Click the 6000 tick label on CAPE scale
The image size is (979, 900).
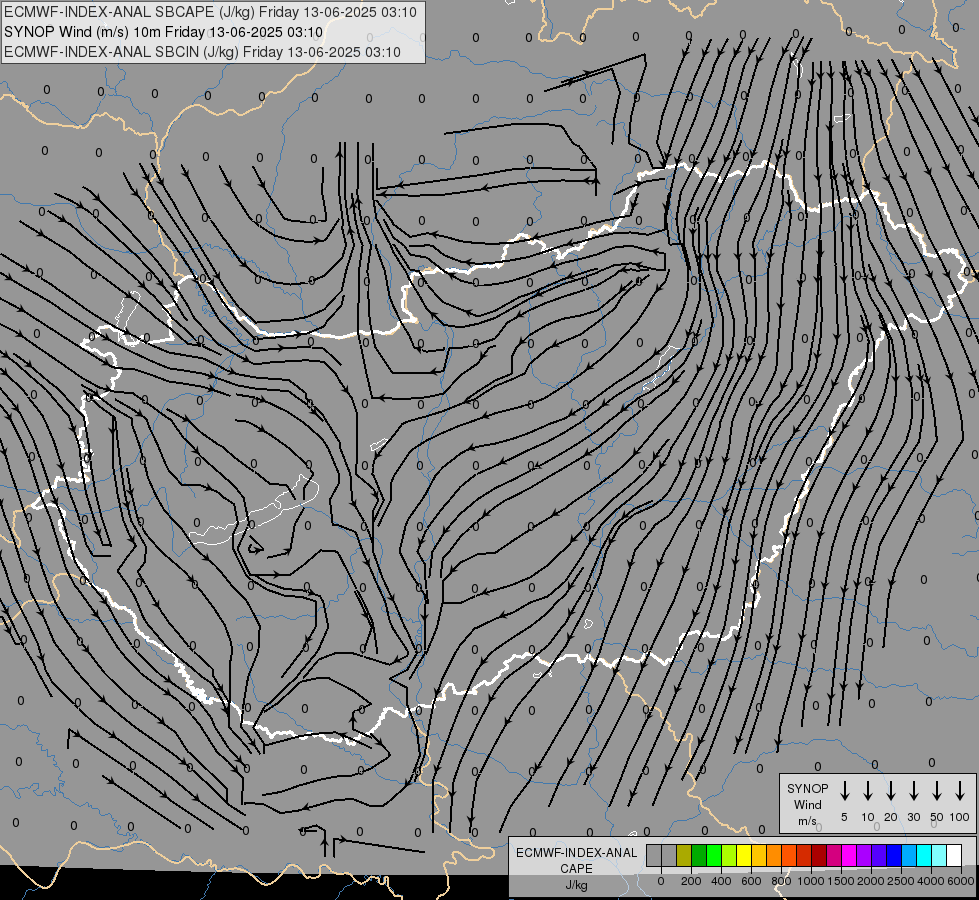[961, 881]
